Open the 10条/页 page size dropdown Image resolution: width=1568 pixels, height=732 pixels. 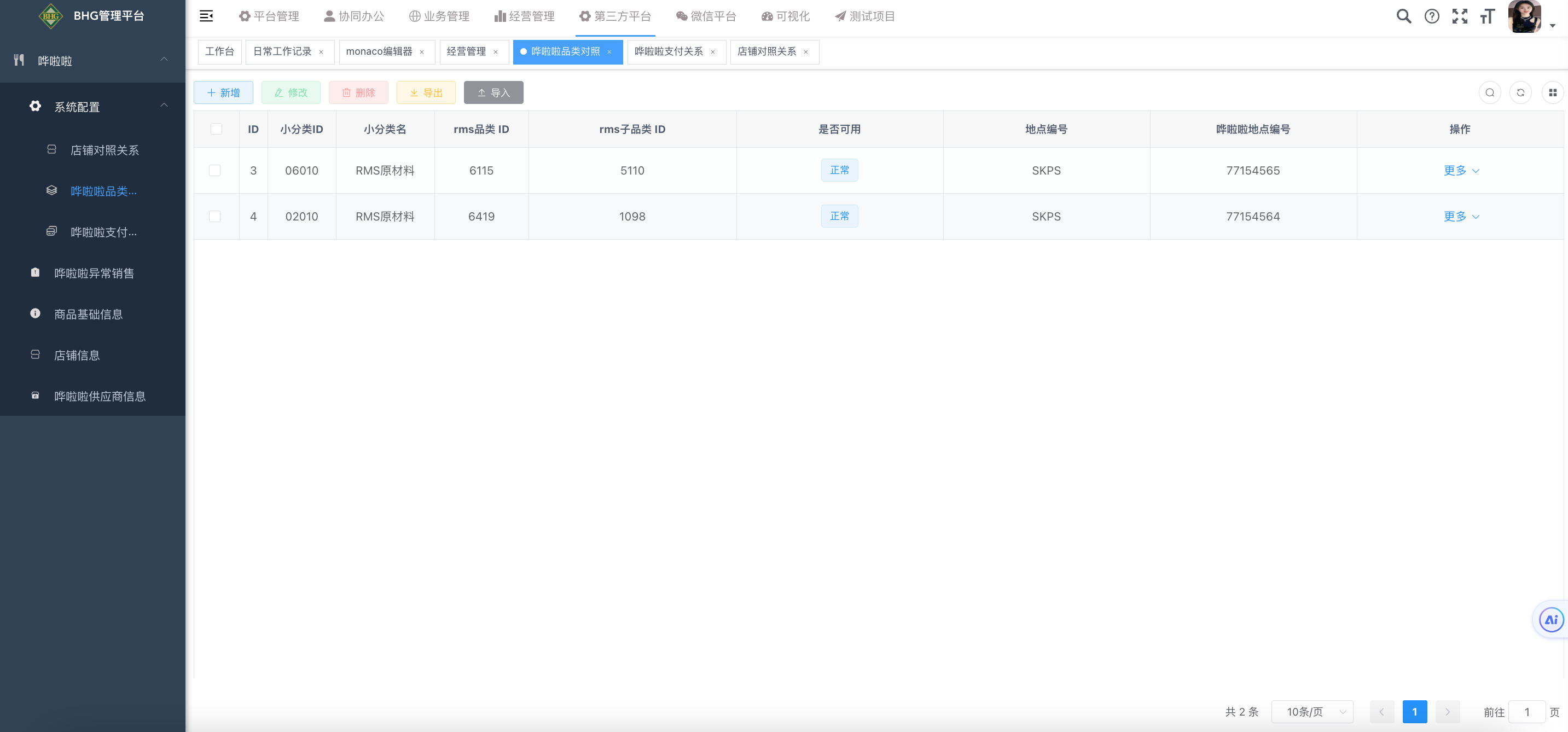[1312, 711]
